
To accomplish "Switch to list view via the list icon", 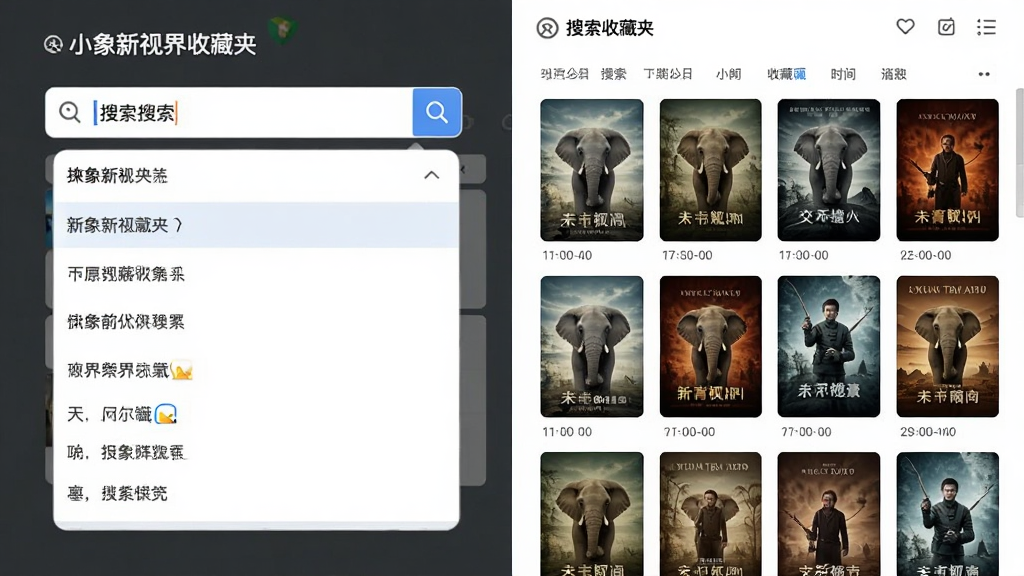I will (x=986, y=27).
